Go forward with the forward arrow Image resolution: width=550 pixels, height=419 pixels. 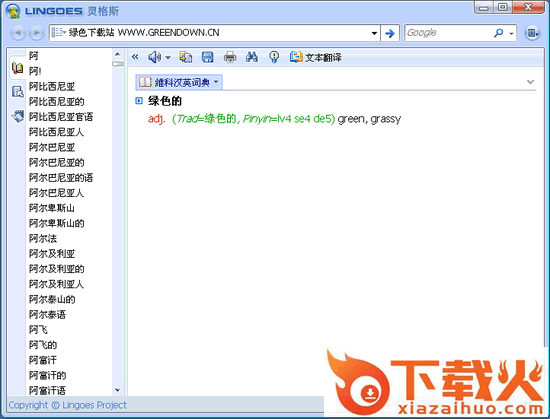(36, 33)
